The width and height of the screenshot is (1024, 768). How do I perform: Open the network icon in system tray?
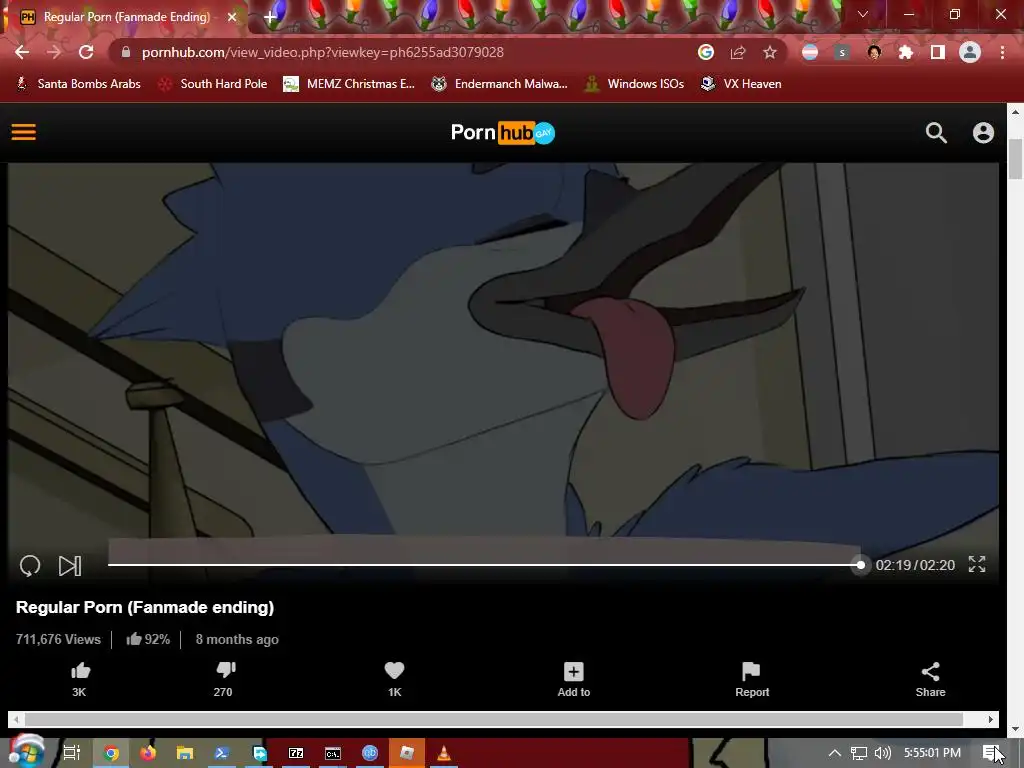[x=859, y=753]
